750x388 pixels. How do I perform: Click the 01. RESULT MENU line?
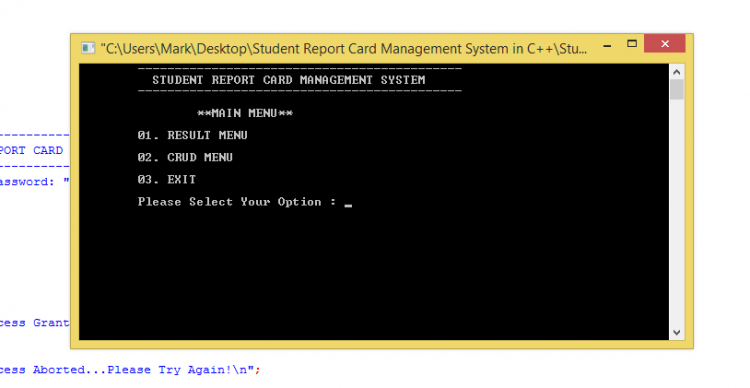[x=192, y=135]
